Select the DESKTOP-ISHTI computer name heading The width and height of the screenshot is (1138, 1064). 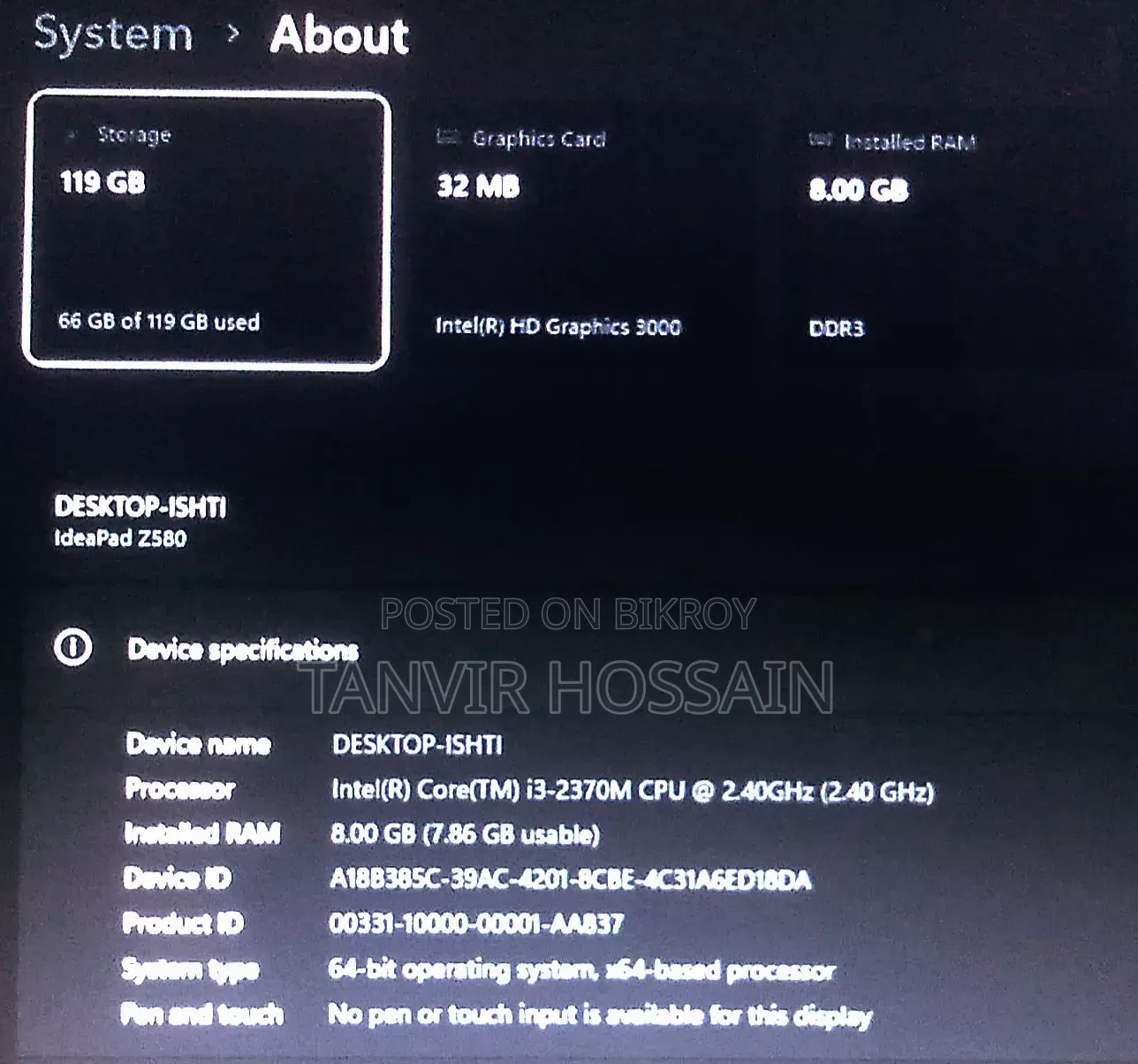[x=140, y=506]
